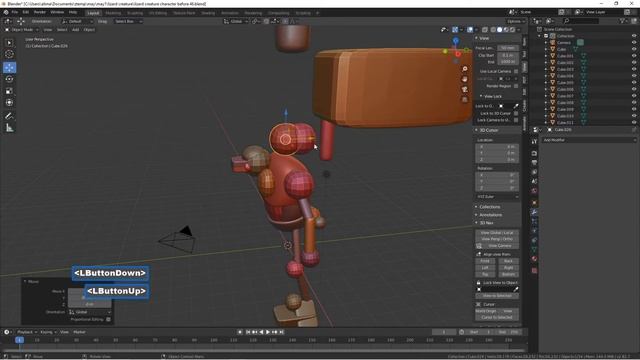Open the Select Box drag dropdown
The height and width of the screenshot is (360, 640).
pos(128,21)
